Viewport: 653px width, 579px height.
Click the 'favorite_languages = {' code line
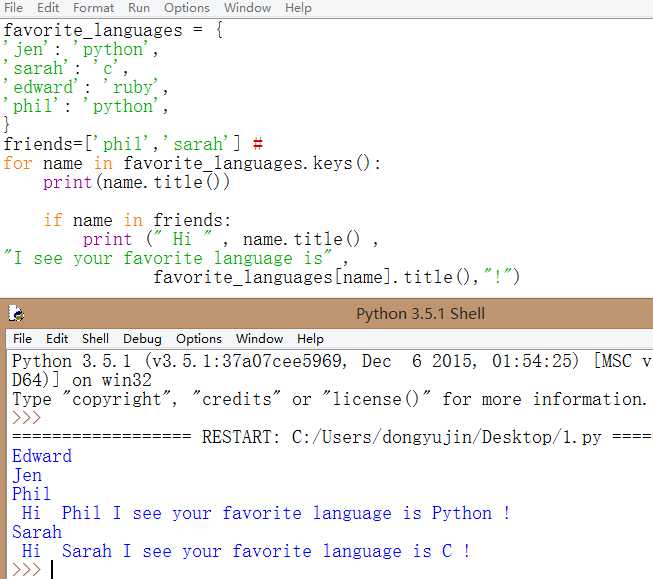point(113,30)
